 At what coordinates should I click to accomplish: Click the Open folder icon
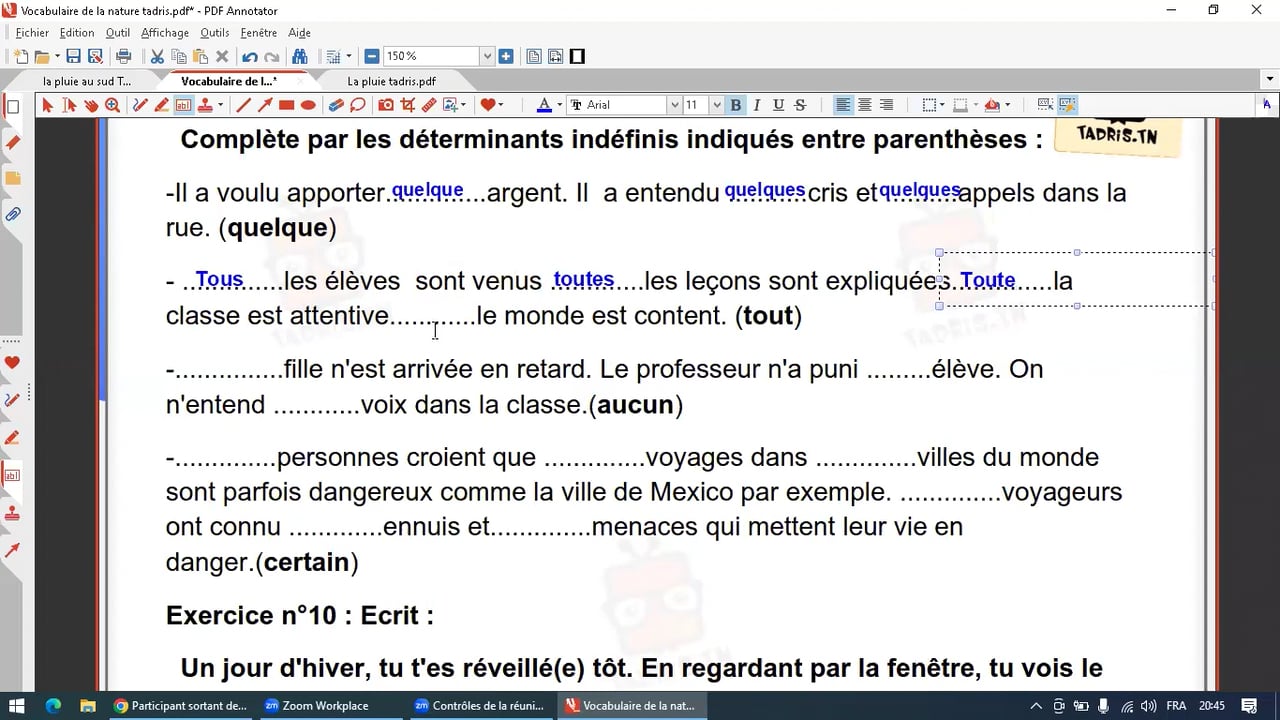point(42,56)
